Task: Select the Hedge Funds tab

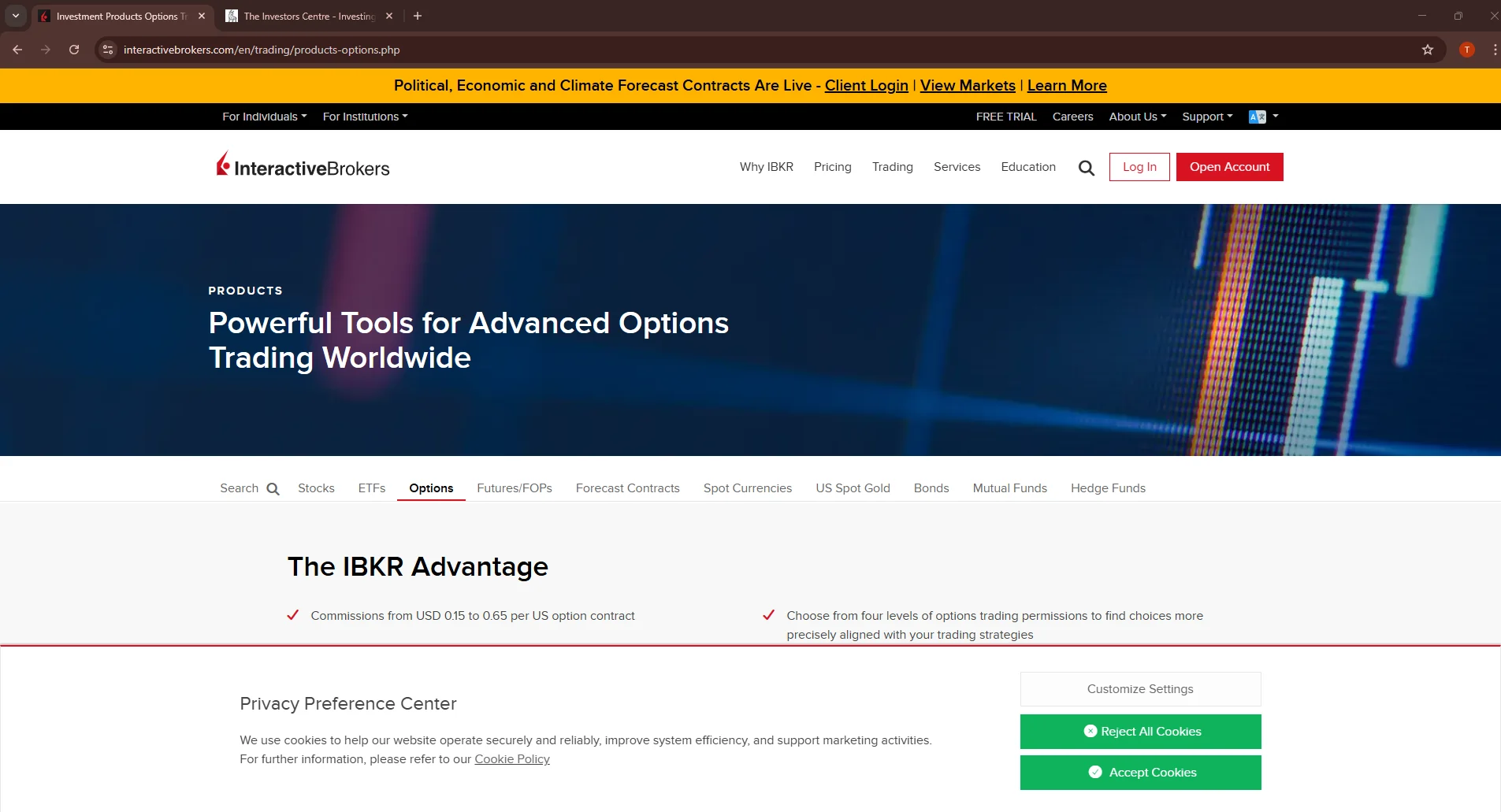Action: (1108, 488)
